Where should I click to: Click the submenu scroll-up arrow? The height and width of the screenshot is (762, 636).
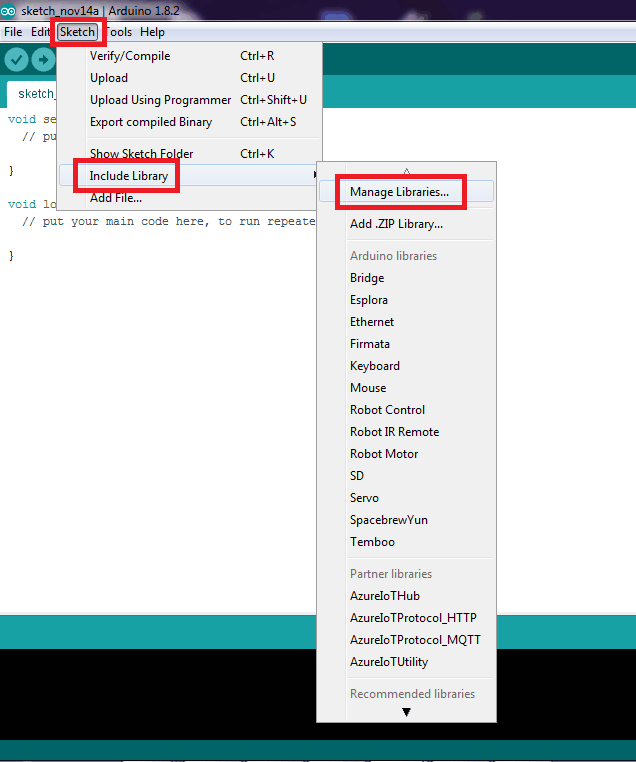(x=407, y=171)
